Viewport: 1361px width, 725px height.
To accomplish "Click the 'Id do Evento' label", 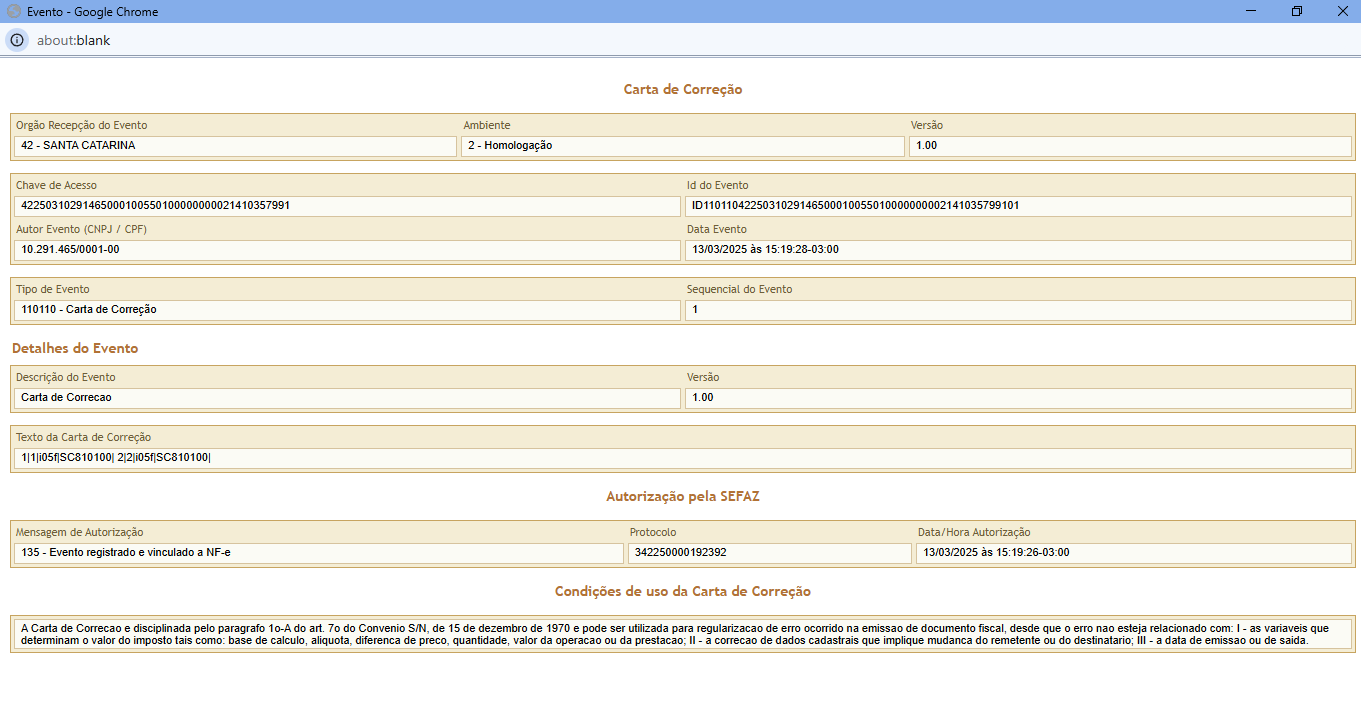I will point(718,186).
